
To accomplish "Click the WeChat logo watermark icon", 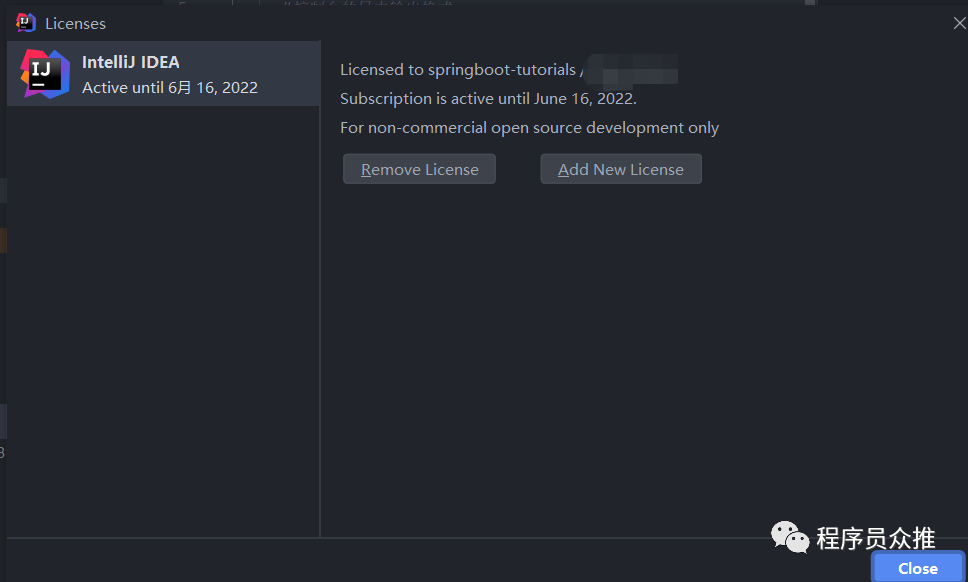I will [790, 538].
